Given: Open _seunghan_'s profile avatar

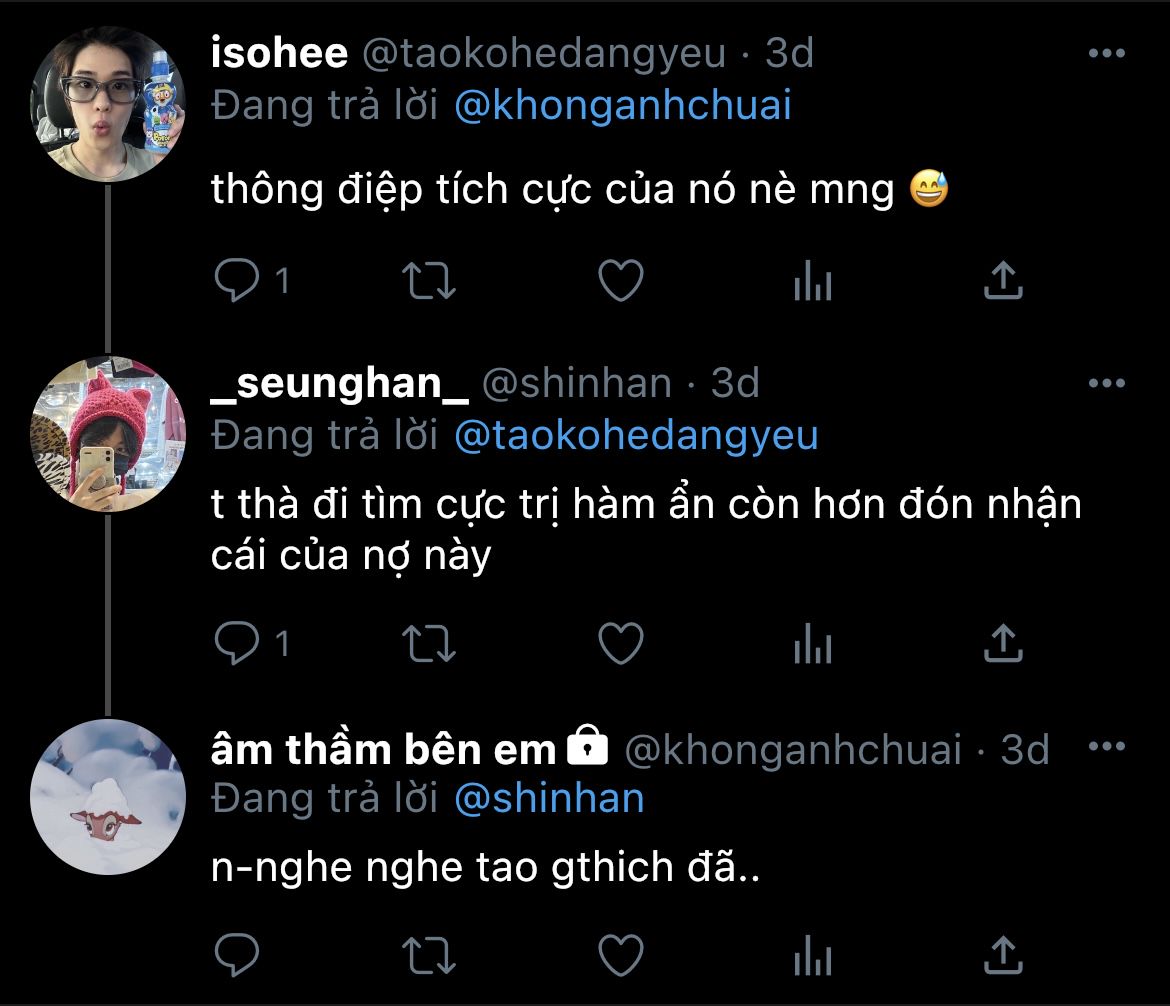Looking at the screenshot, I should coord(106,433).
